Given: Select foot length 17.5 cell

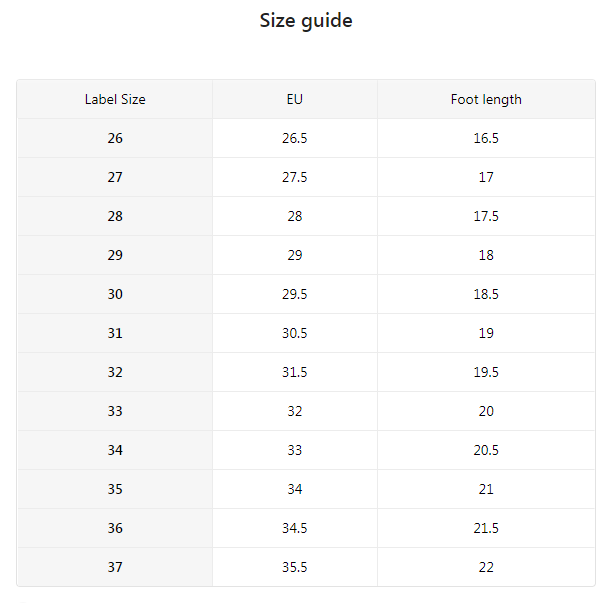Looking at the screenshot, I should 486,216.
